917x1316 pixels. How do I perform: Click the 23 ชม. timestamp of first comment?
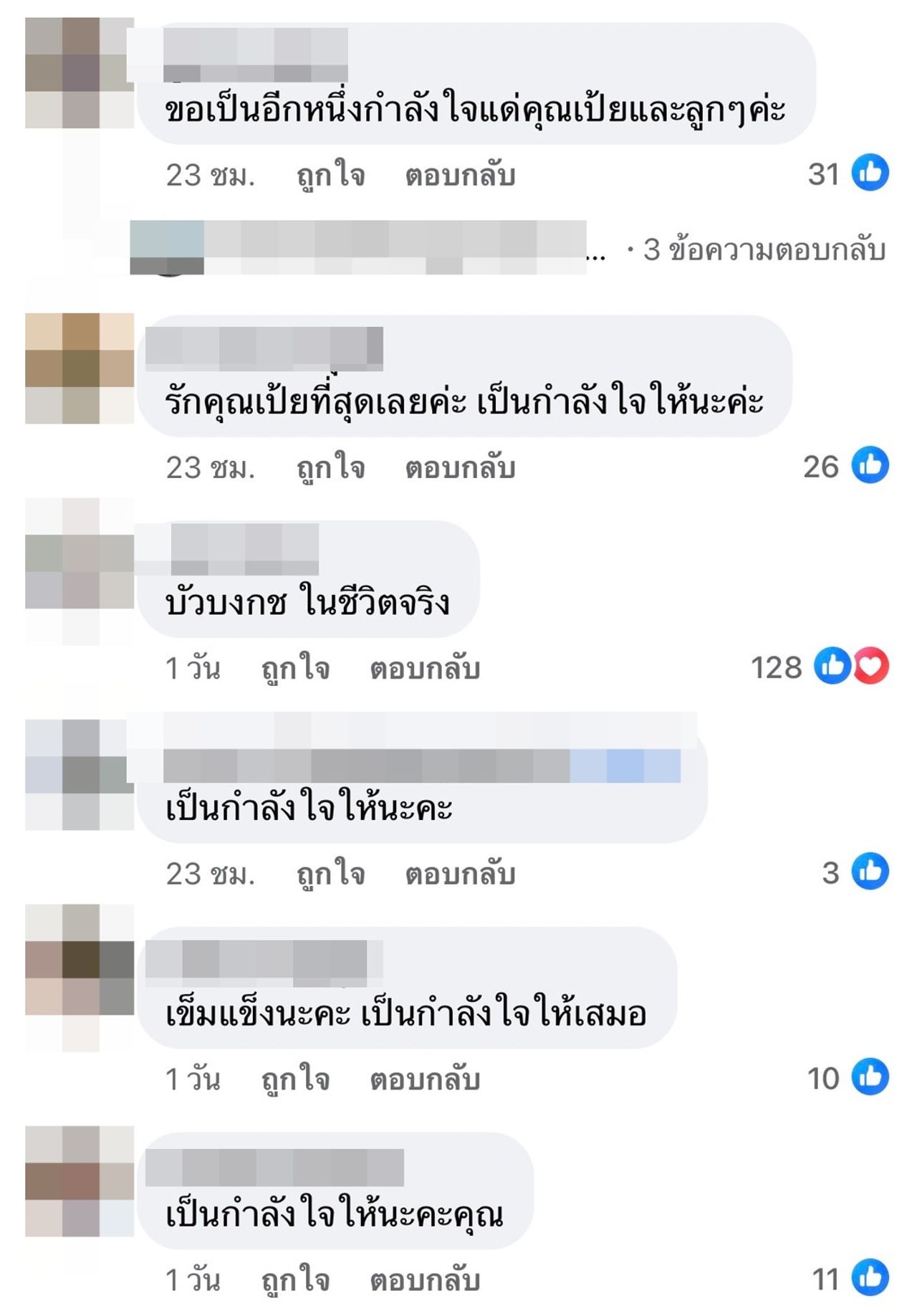click(x=211, y=176)
